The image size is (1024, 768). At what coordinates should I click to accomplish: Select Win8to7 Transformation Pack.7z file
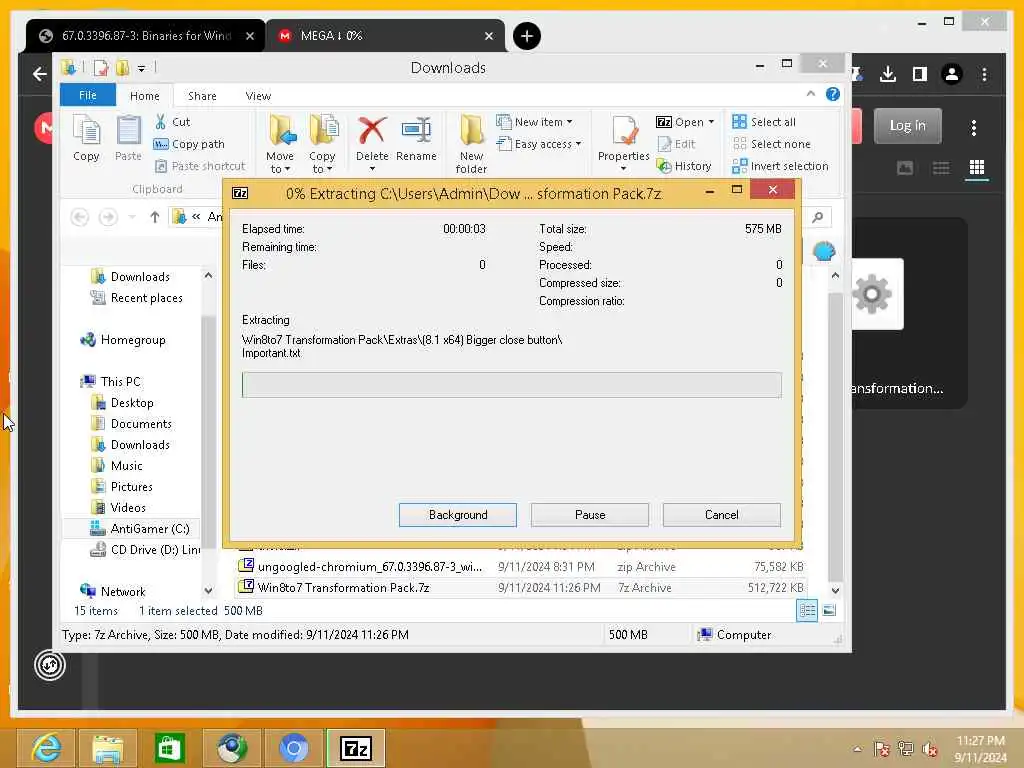click(521, 588)
